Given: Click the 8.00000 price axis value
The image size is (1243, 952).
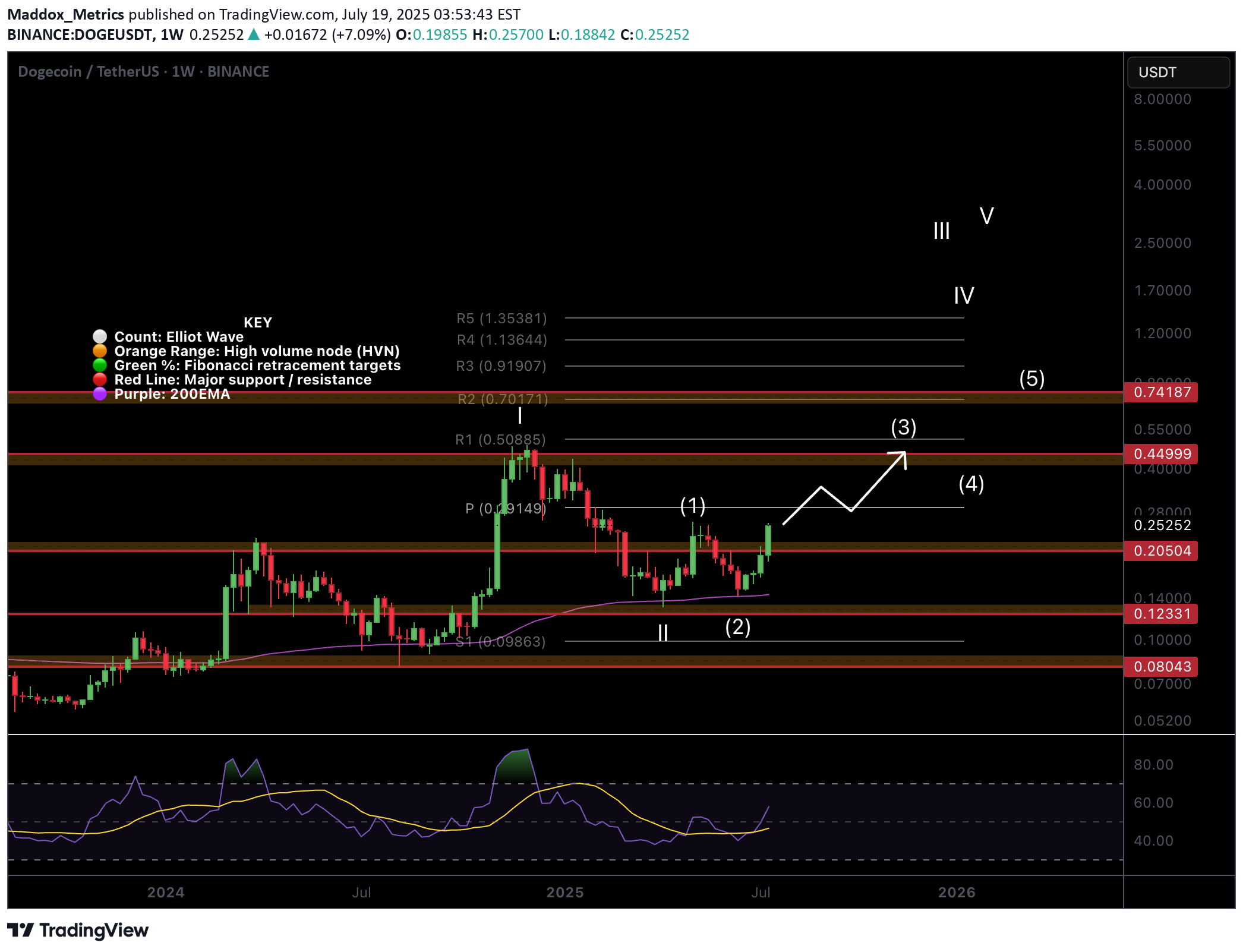Looking at the screenshot, I should tap(1162, 99).
